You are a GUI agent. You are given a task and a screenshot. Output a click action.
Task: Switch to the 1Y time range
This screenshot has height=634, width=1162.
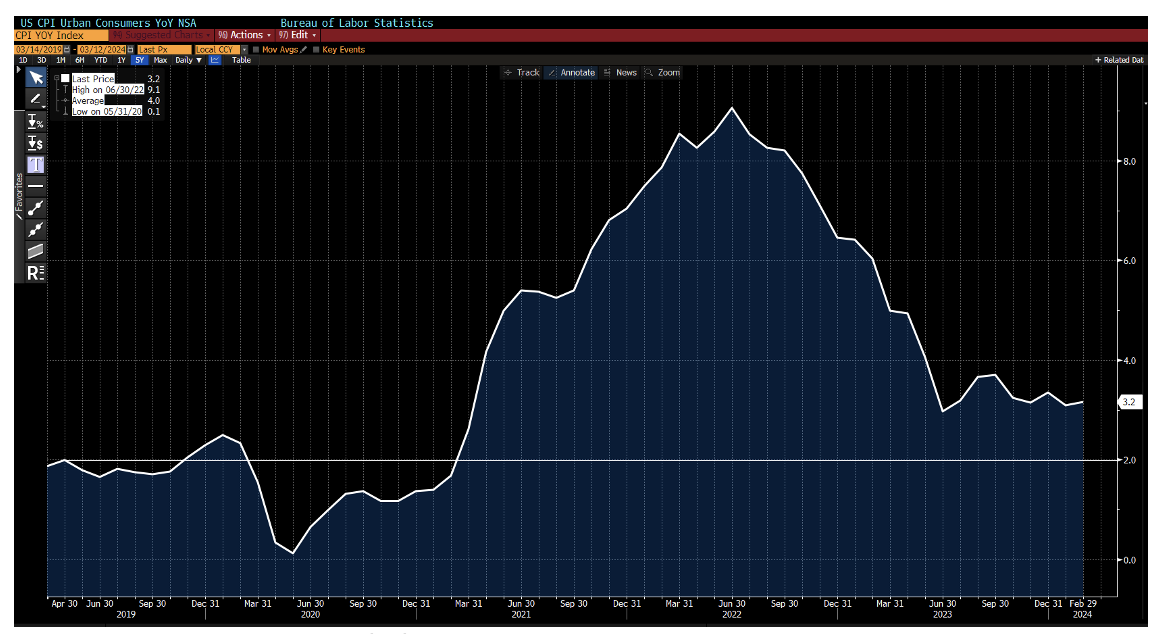click(121, 60)
